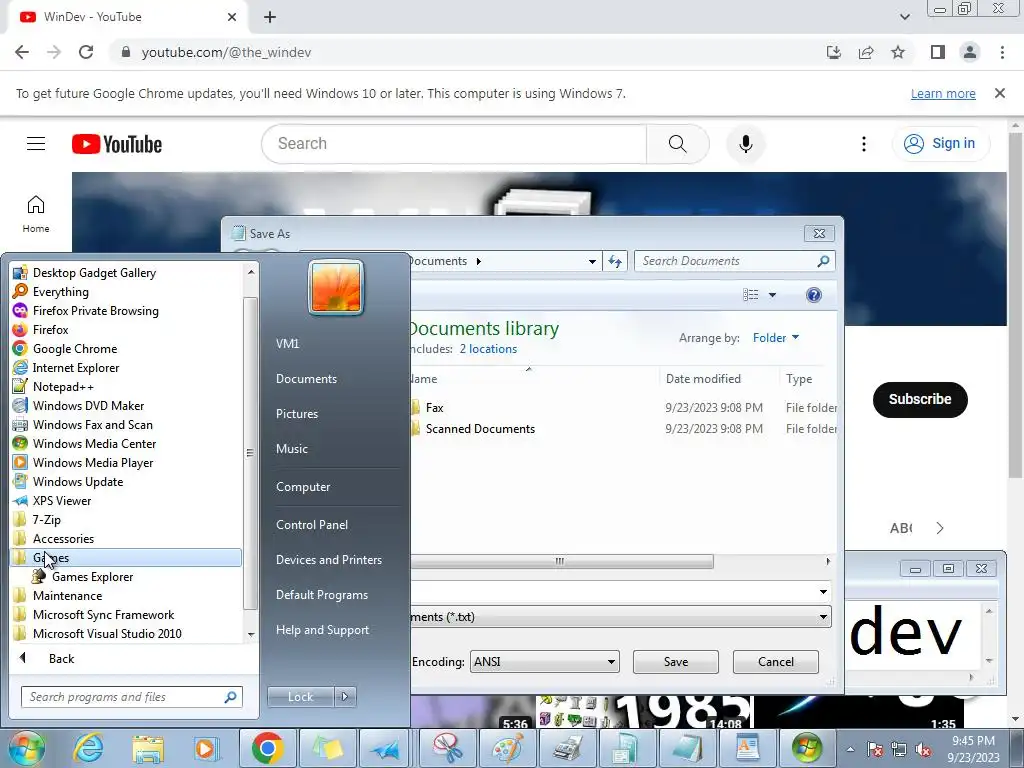Expand the Microsoft Sync Framework folder

(x=103, y=615)
